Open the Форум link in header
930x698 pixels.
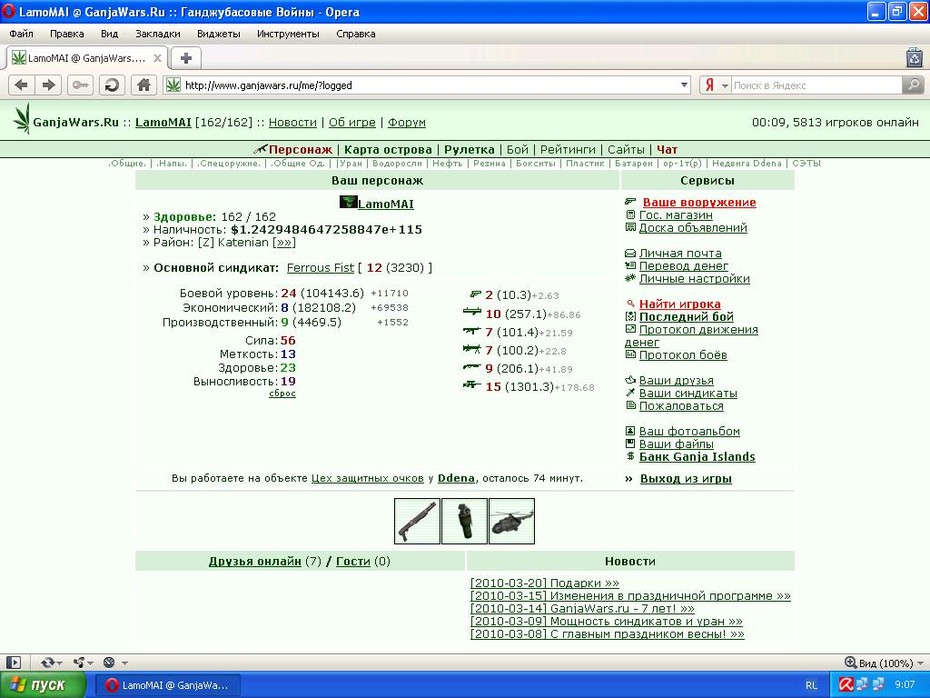(x=407, y=122)
